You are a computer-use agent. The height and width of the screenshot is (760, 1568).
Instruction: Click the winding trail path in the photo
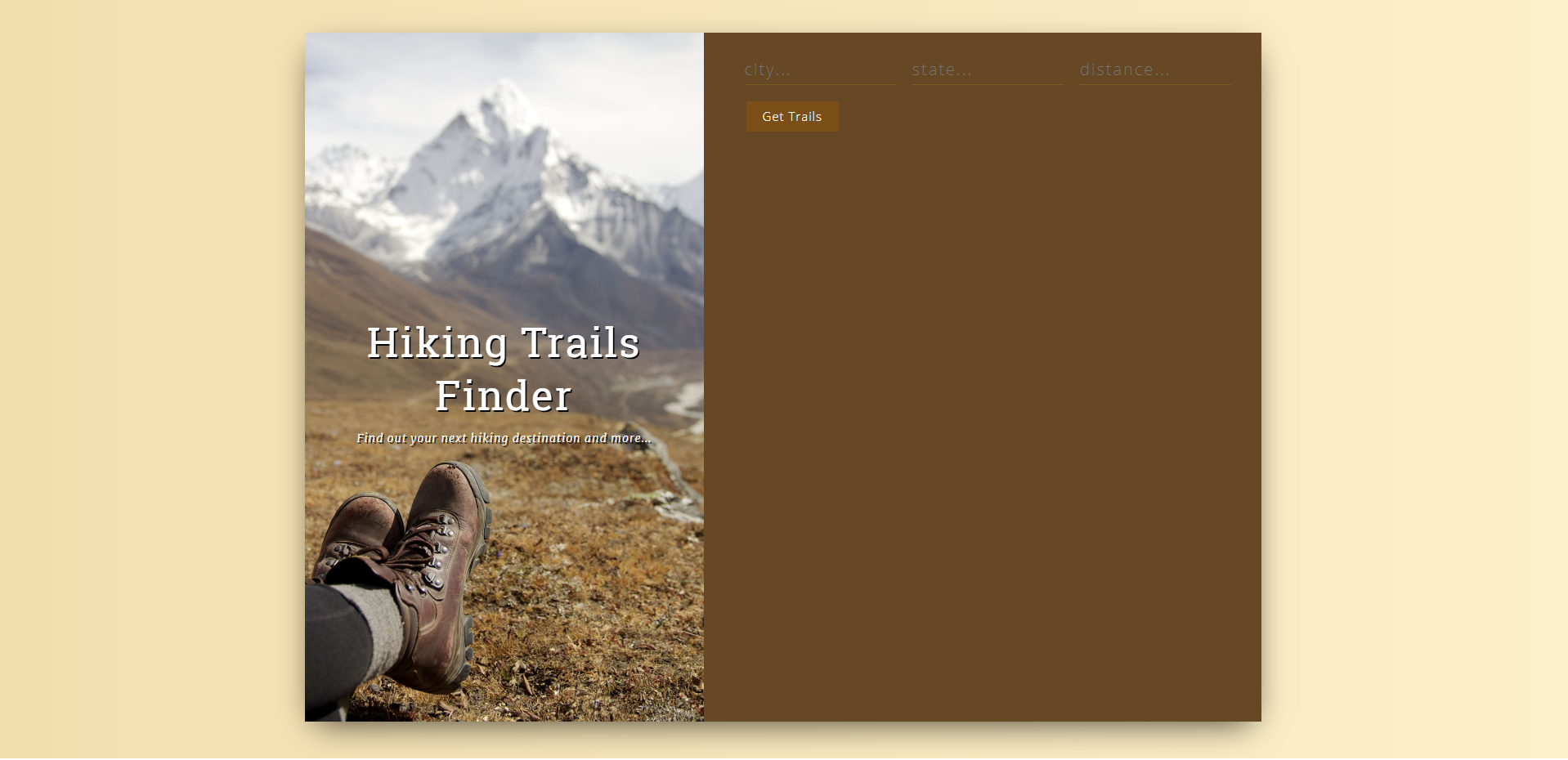(683, 400)
